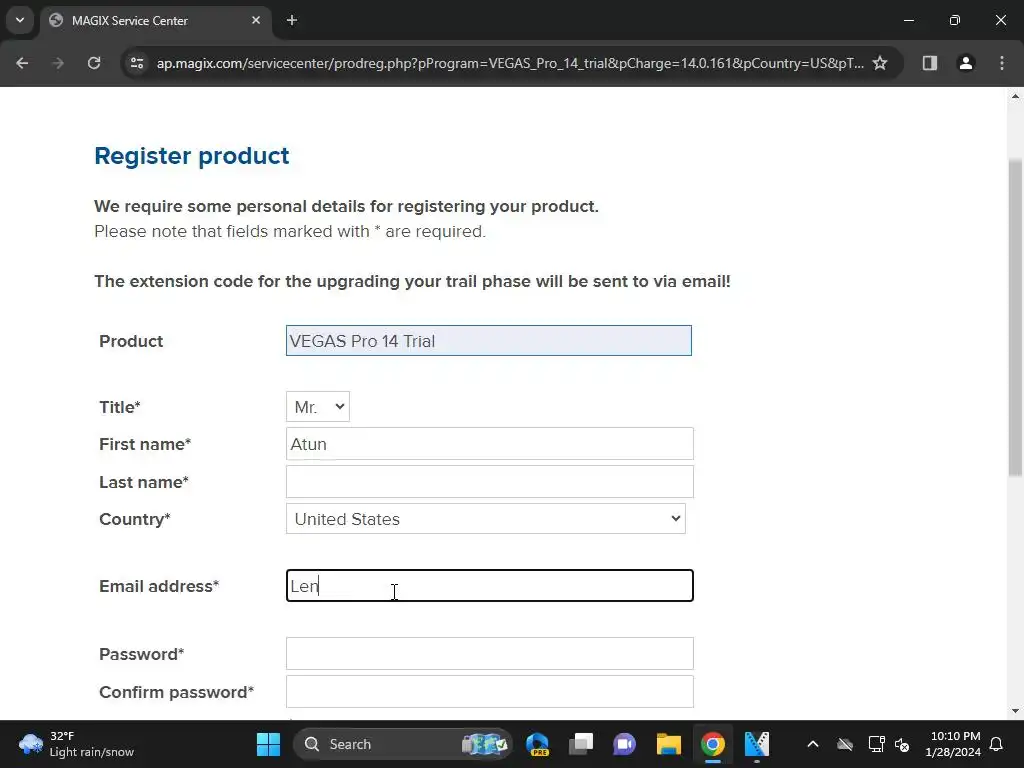Launch Microsoft Edge Preview from taskbar
The image size is (1024, 768).
coord(538,744)
